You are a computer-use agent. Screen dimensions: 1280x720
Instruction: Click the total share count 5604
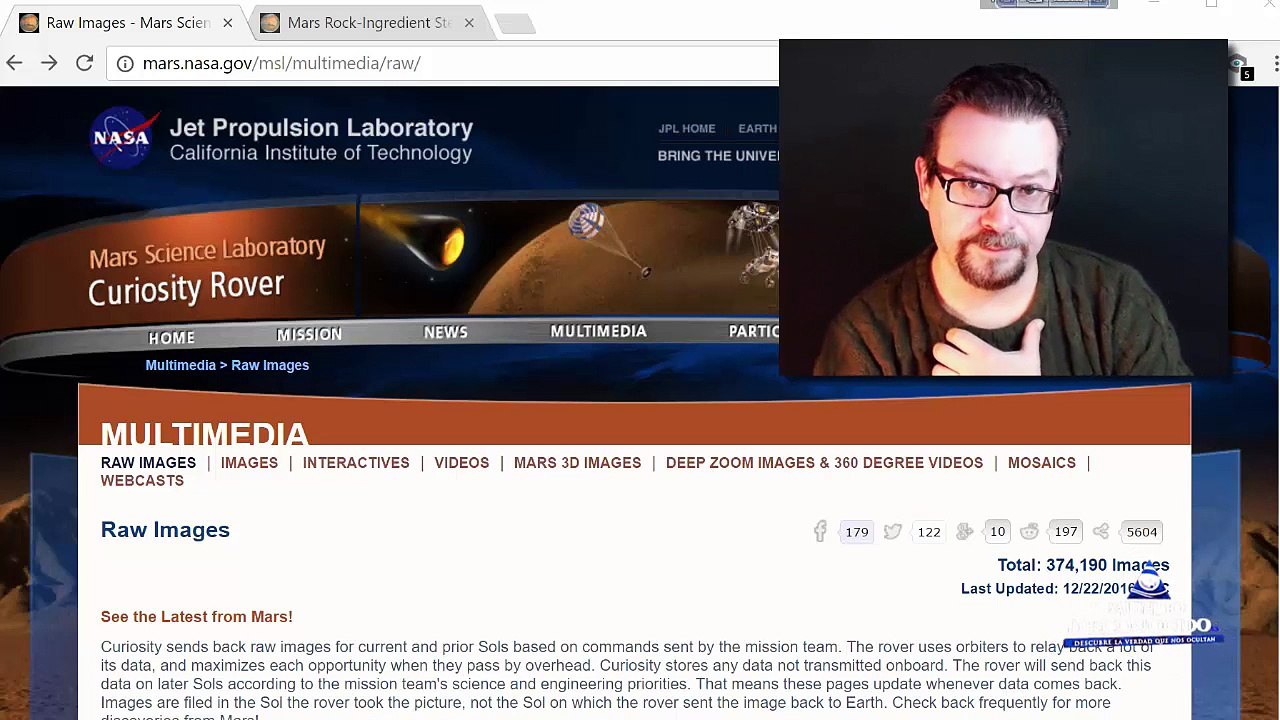pos(1142,532)
